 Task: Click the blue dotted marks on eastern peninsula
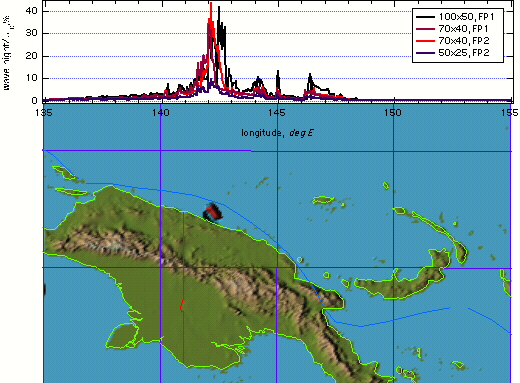click(x=318, y=295)
